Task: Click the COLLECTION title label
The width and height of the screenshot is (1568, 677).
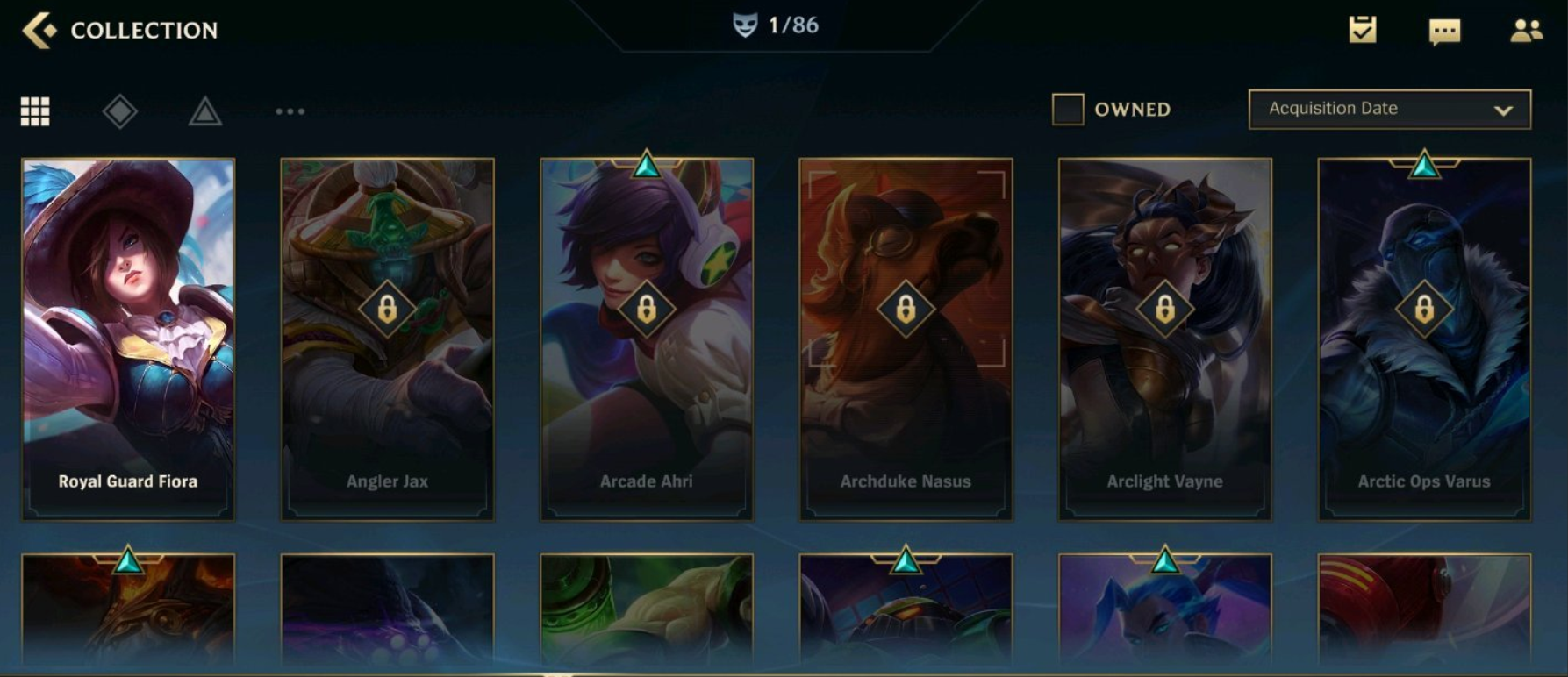Action: click(x=144, y=31)
